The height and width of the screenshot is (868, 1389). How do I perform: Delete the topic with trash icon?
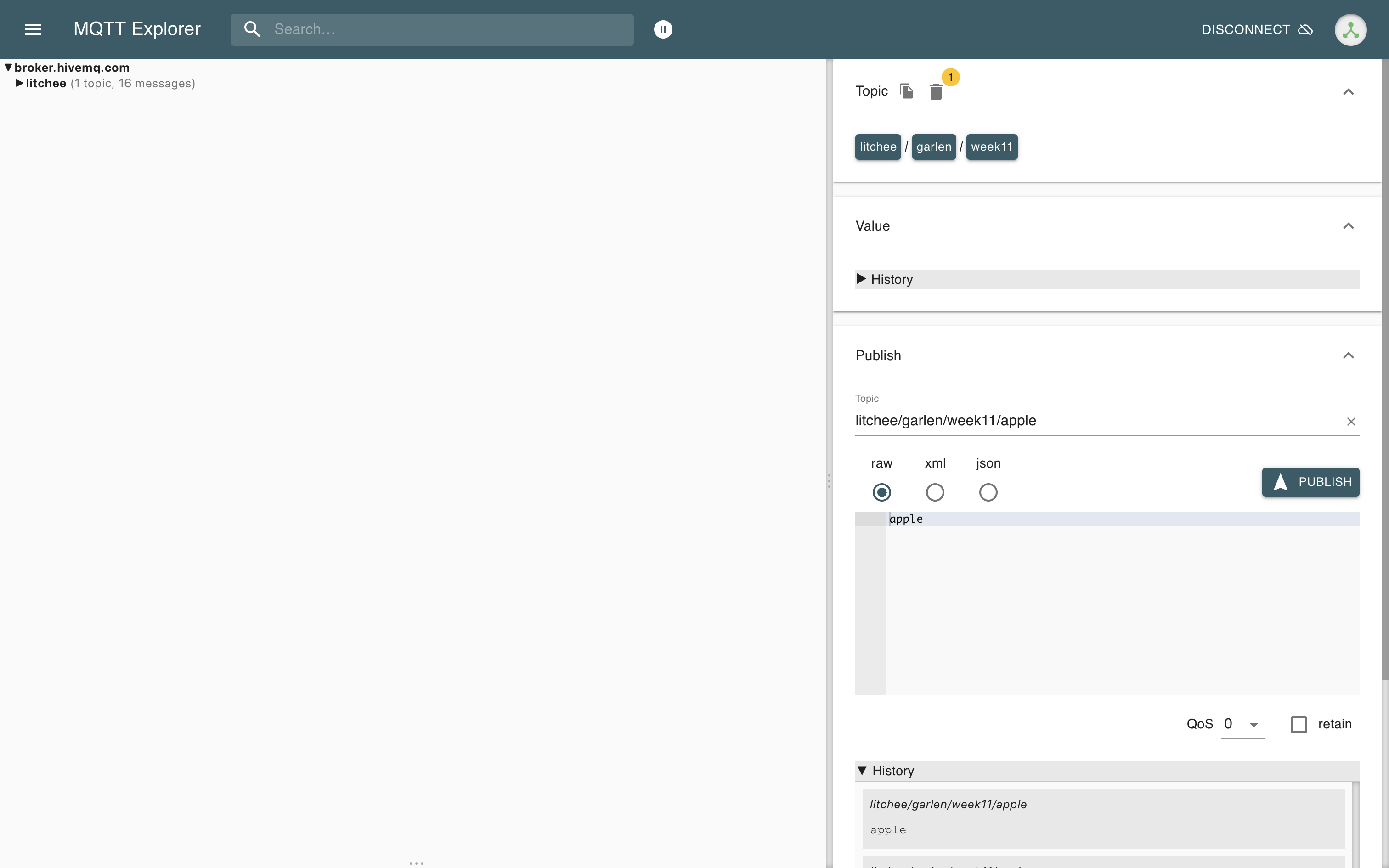936,92
